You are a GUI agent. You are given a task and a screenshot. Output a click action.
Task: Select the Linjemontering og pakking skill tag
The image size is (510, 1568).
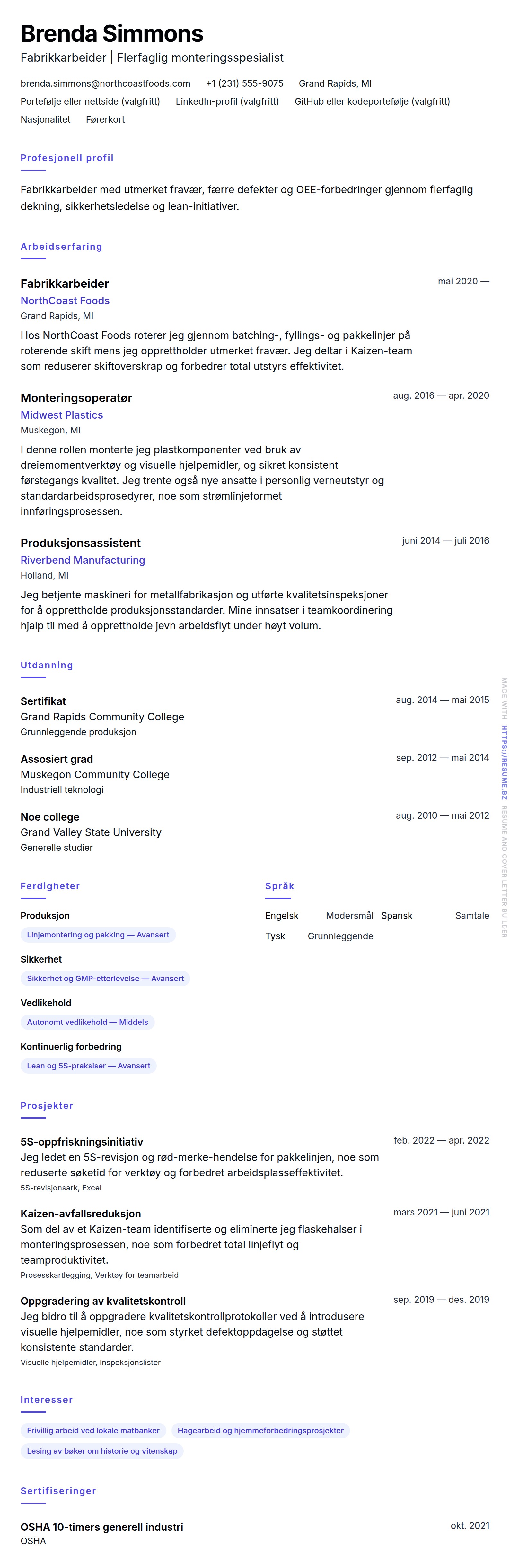[98, 935]
